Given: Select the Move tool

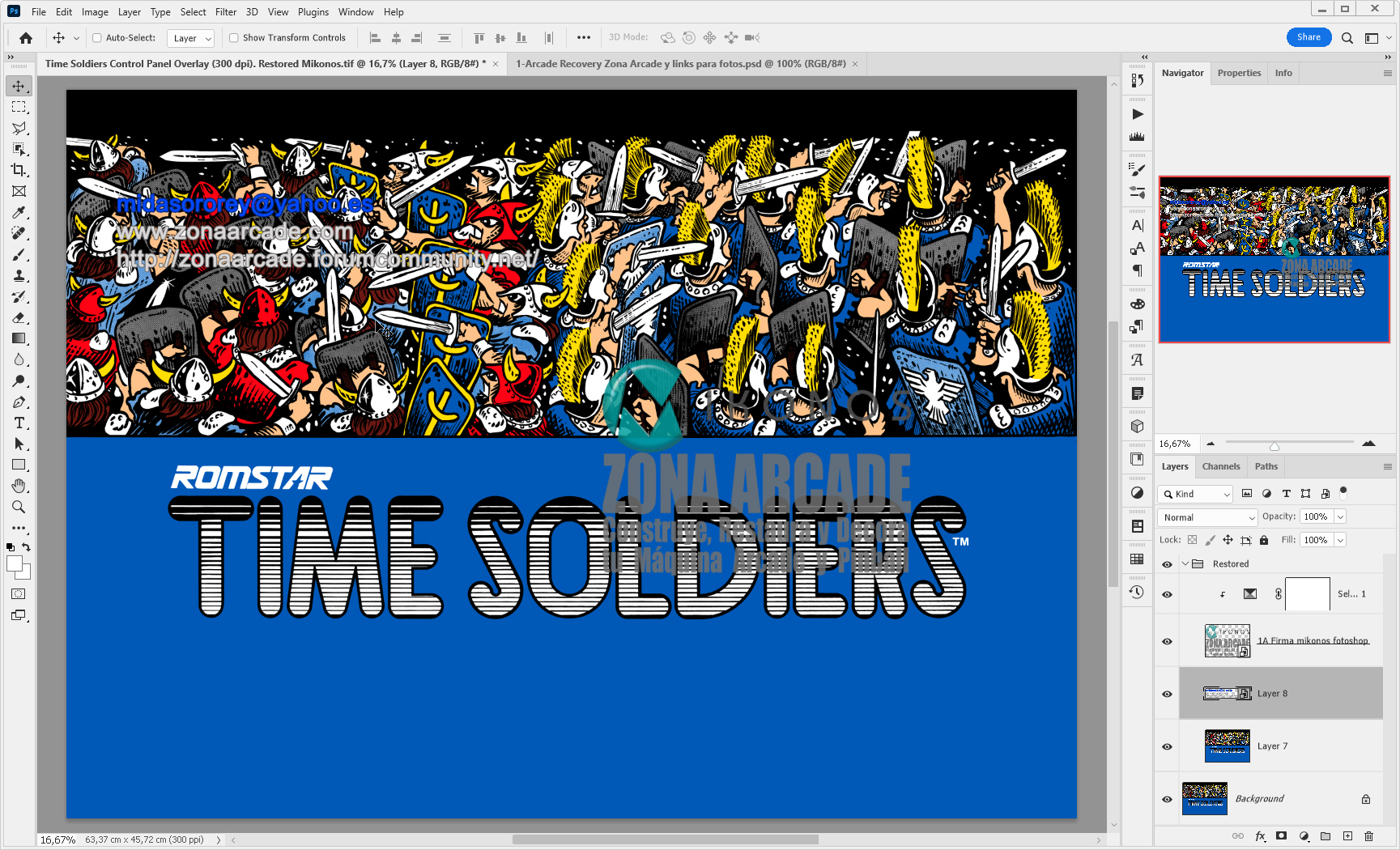Looking at the screenshot, I should [x=18, y=85].
